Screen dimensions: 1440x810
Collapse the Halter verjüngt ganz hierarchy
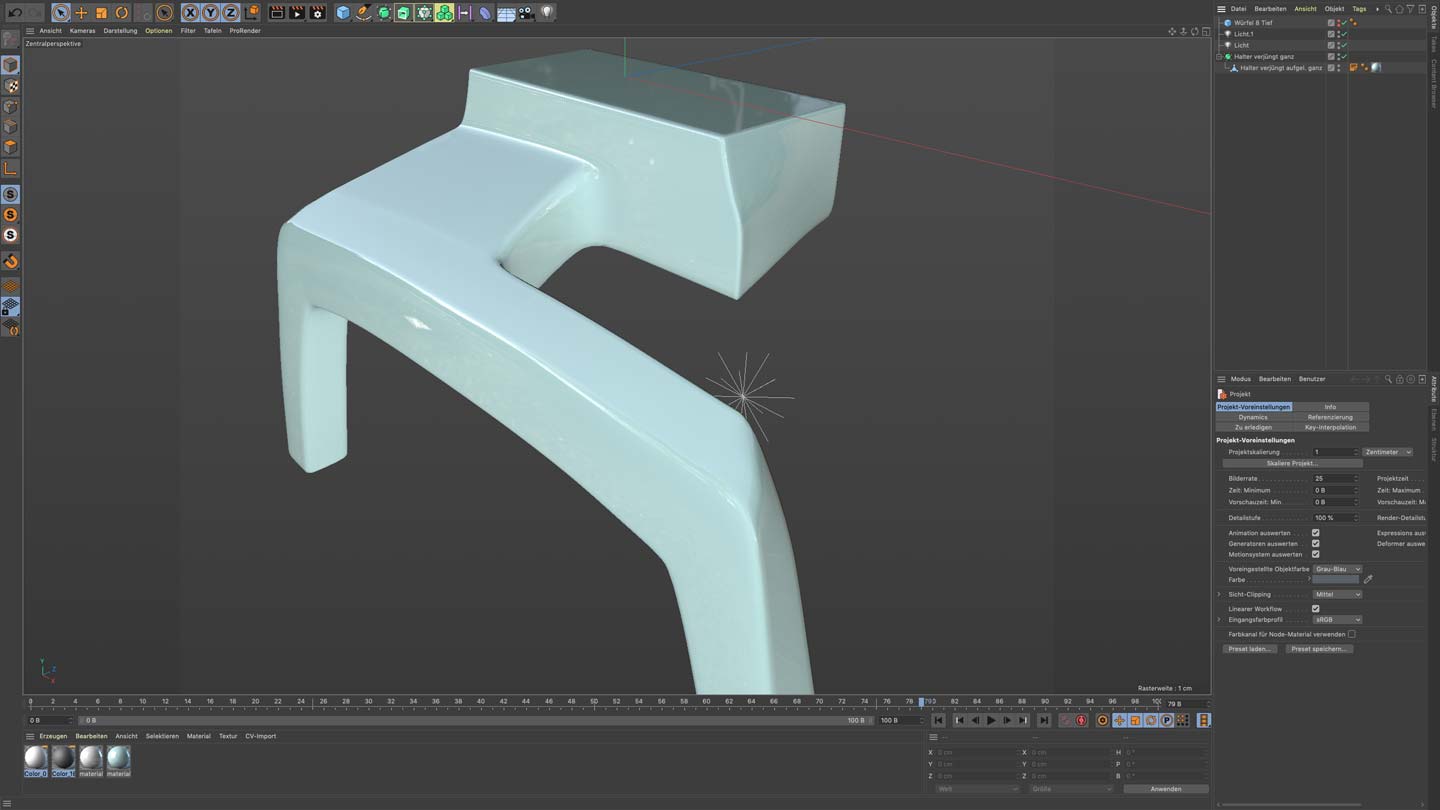pyautogui.click(x=1220, y=57)
